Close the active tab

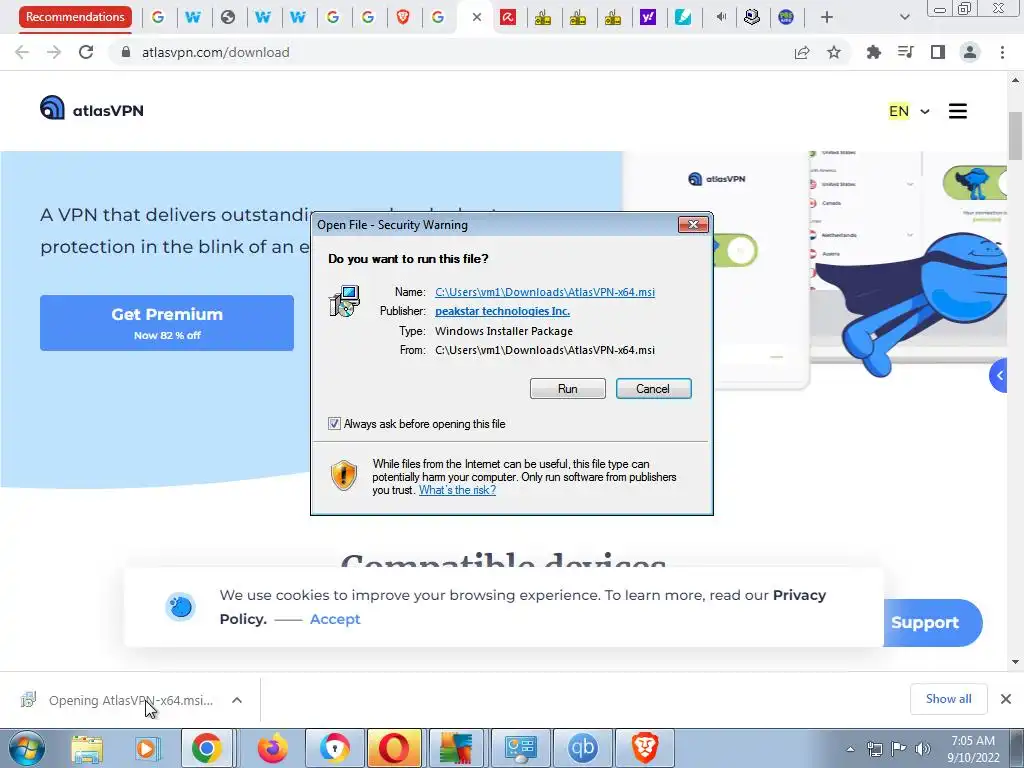coord(477,18)
